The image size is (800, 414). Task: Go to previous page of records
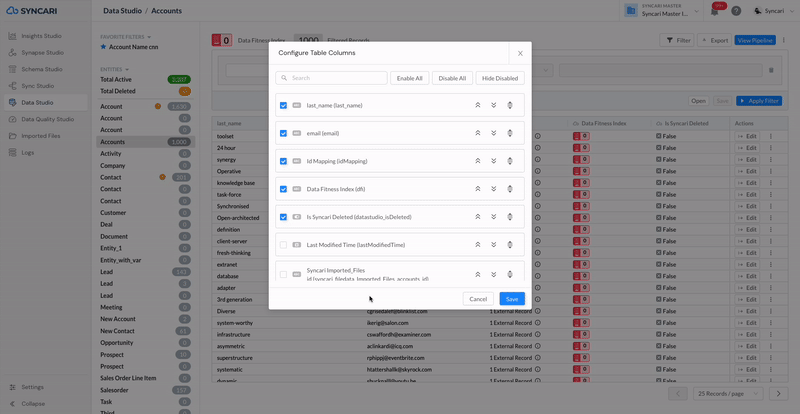pyautogui.click(x=678, y=393)
